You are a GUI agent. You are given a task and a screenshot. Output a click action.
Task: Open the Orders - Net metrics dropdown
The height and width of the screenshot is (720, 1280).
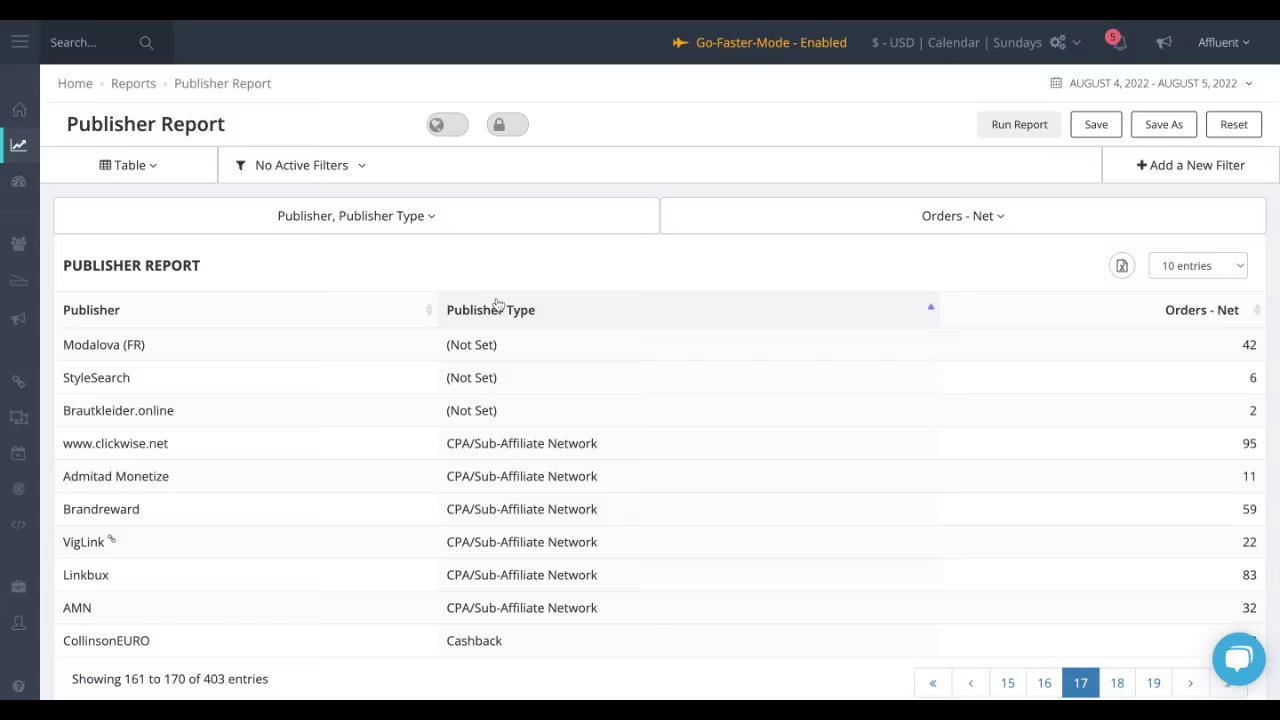pos(963,216)
